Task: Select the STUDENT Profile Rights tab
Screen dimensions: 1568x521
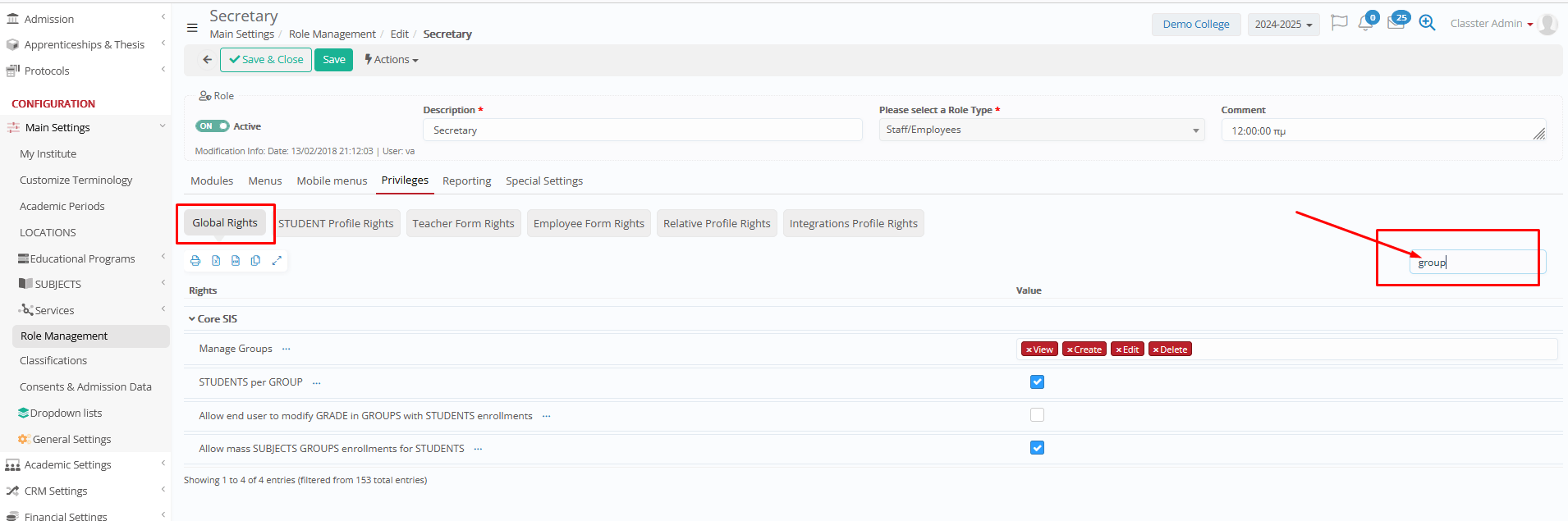Action: (336, 224)
